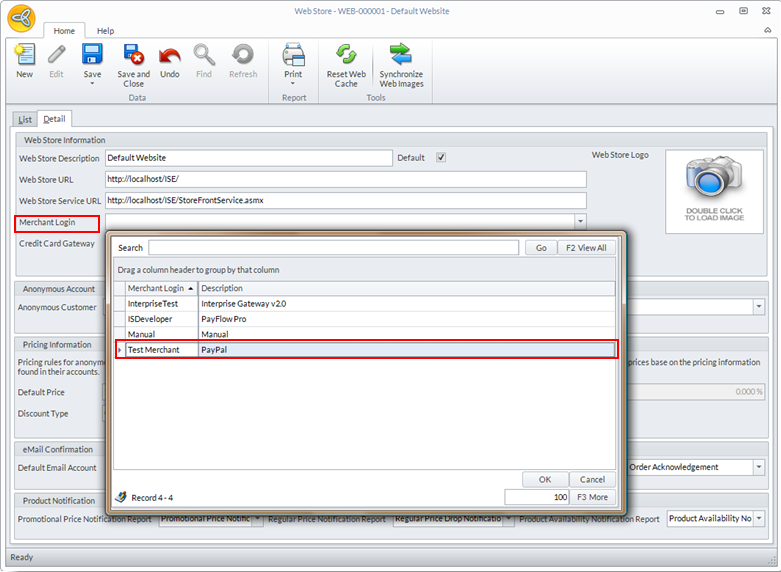781x572 pixels.
Task: Click Reset Web Cache icon
Action: click(x=346, y=56)
